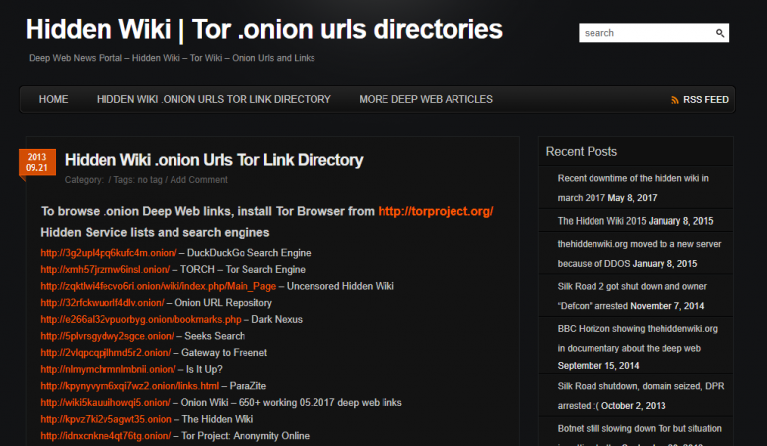Screen dimensions: 767x446
Task: Open recent post about March 2017 downtime
Action: point(633,185)
